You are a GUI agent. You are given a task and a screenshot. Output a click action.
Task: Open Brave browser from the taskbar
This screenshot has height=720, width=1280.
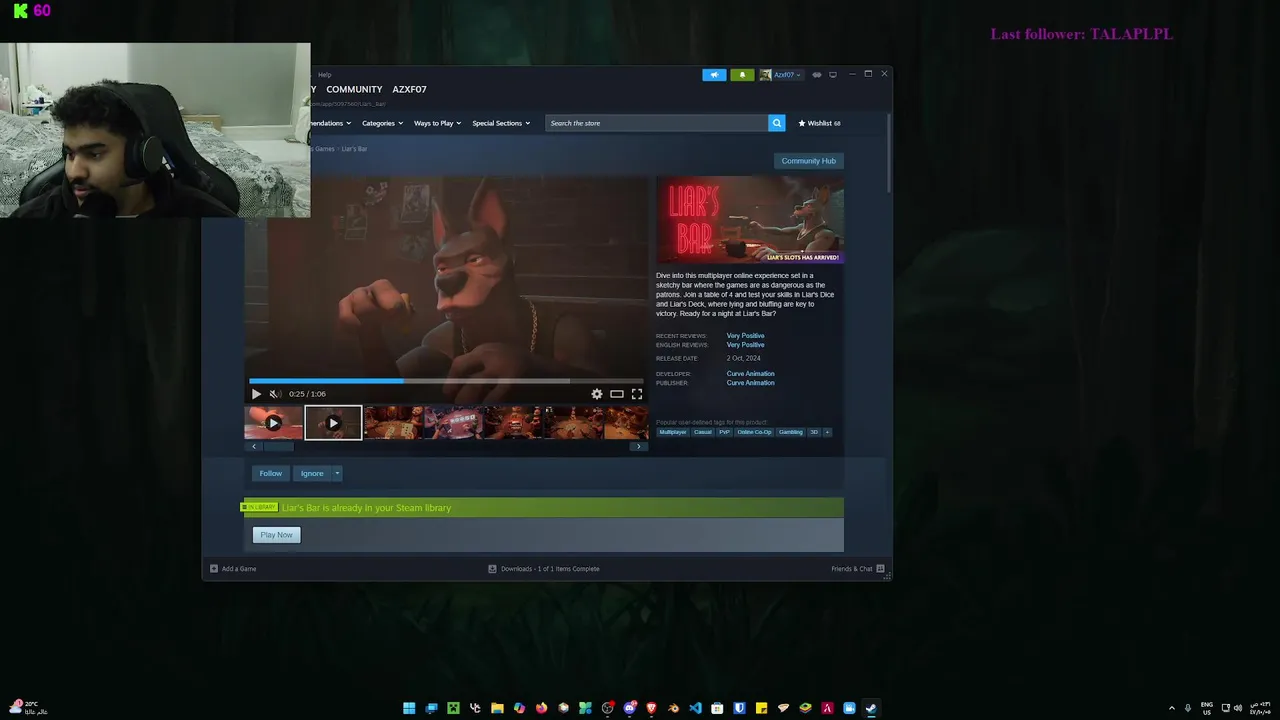click(651, 708)
